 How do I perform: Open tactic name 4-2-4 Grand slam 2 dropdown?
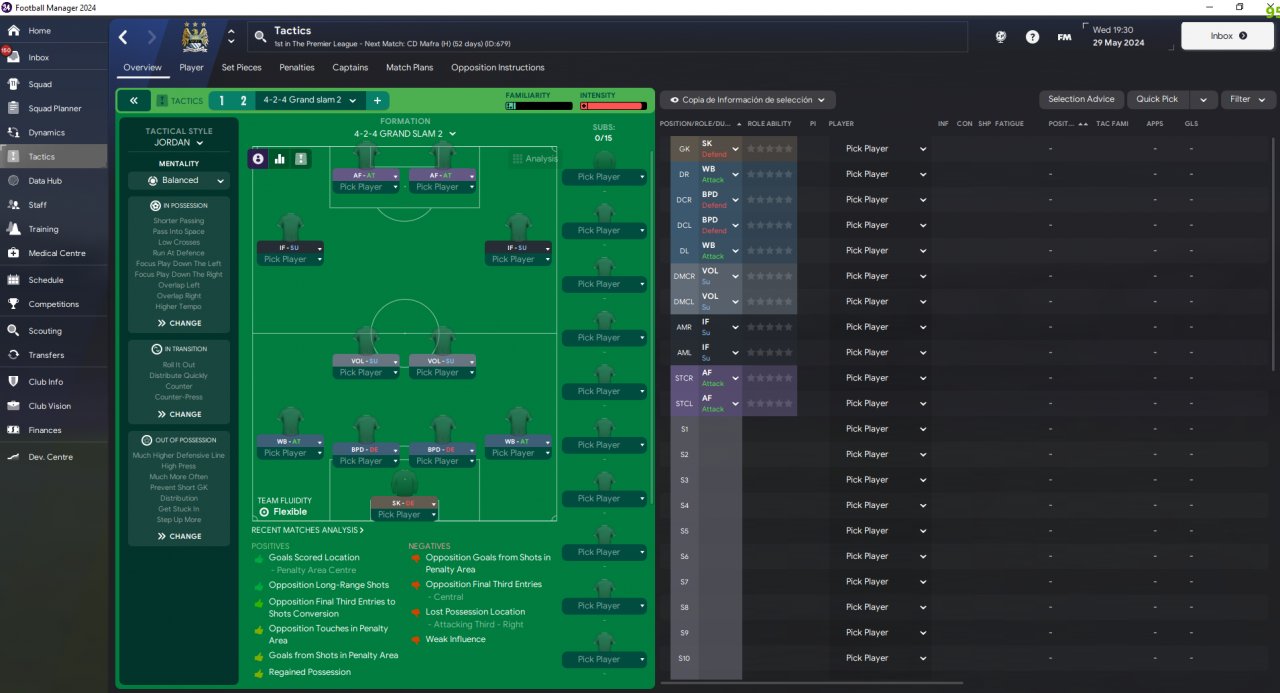tap(308, 101)
